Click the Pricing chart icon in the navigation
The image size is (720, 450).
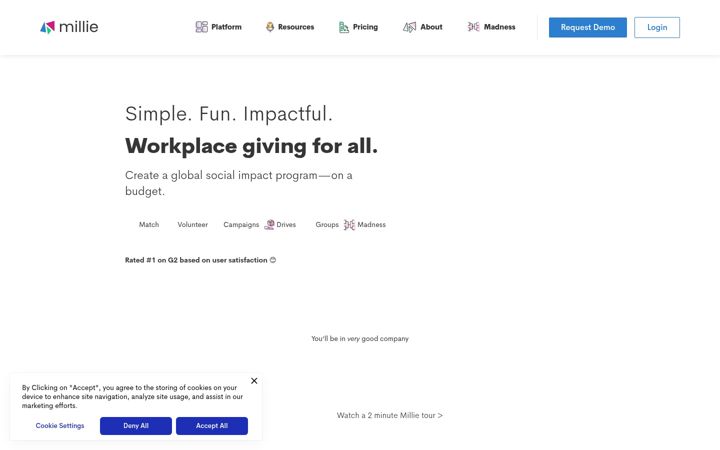(x=344, y=27)
